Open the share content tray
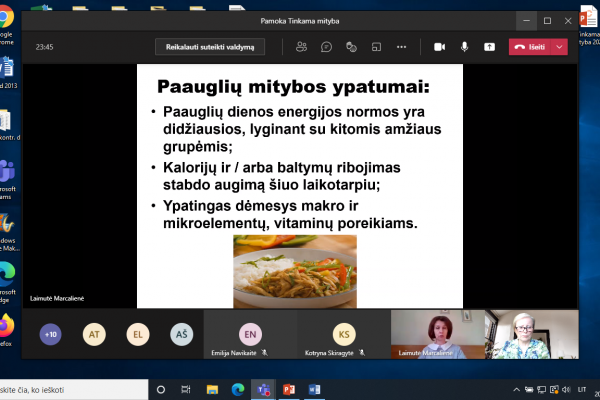The height and width of the screenshot is (400, 600). tap(489, 47)
